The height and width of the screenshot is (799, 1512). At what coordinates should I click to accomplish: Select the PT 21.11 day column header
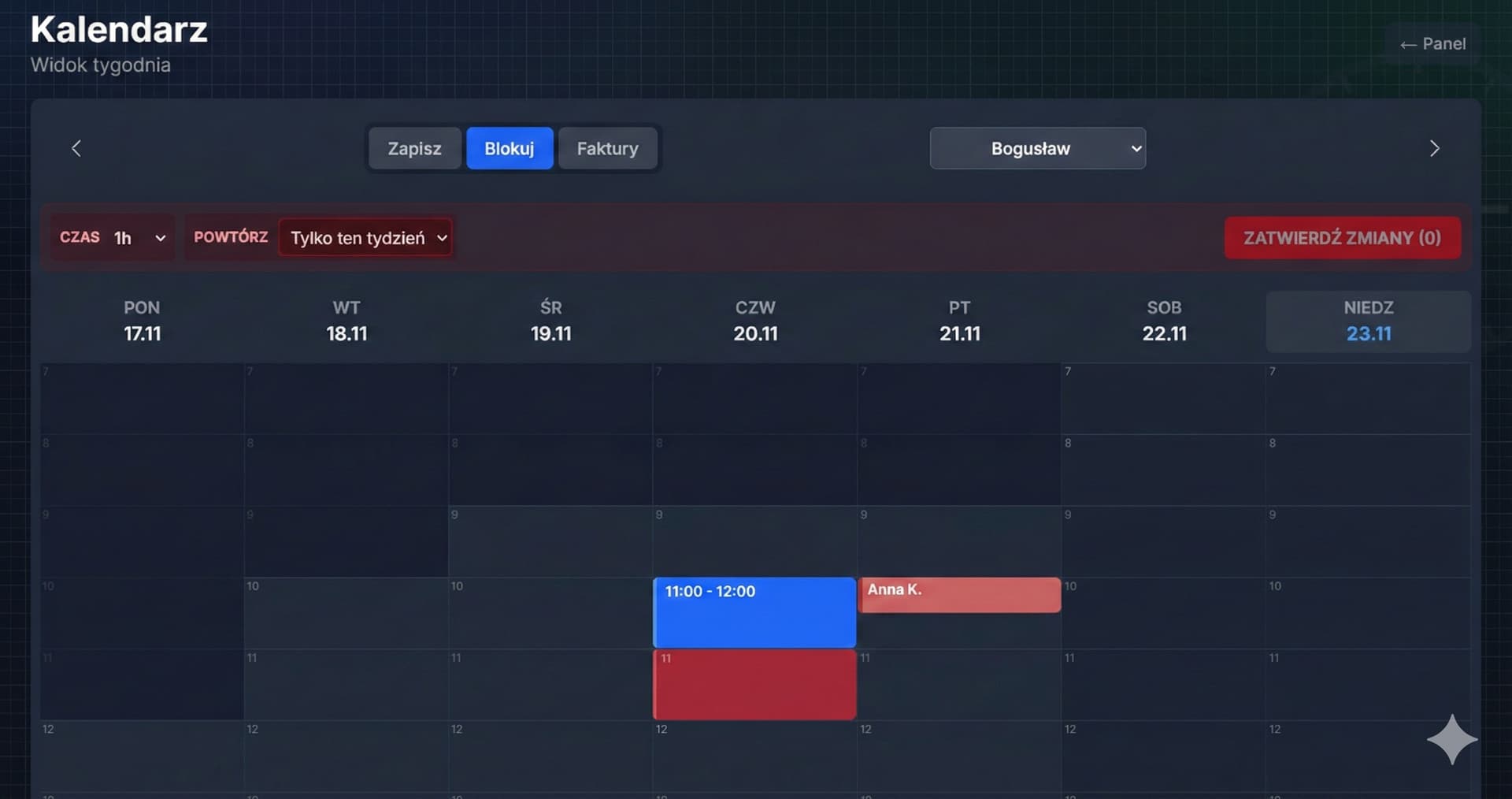coord(959,321)
